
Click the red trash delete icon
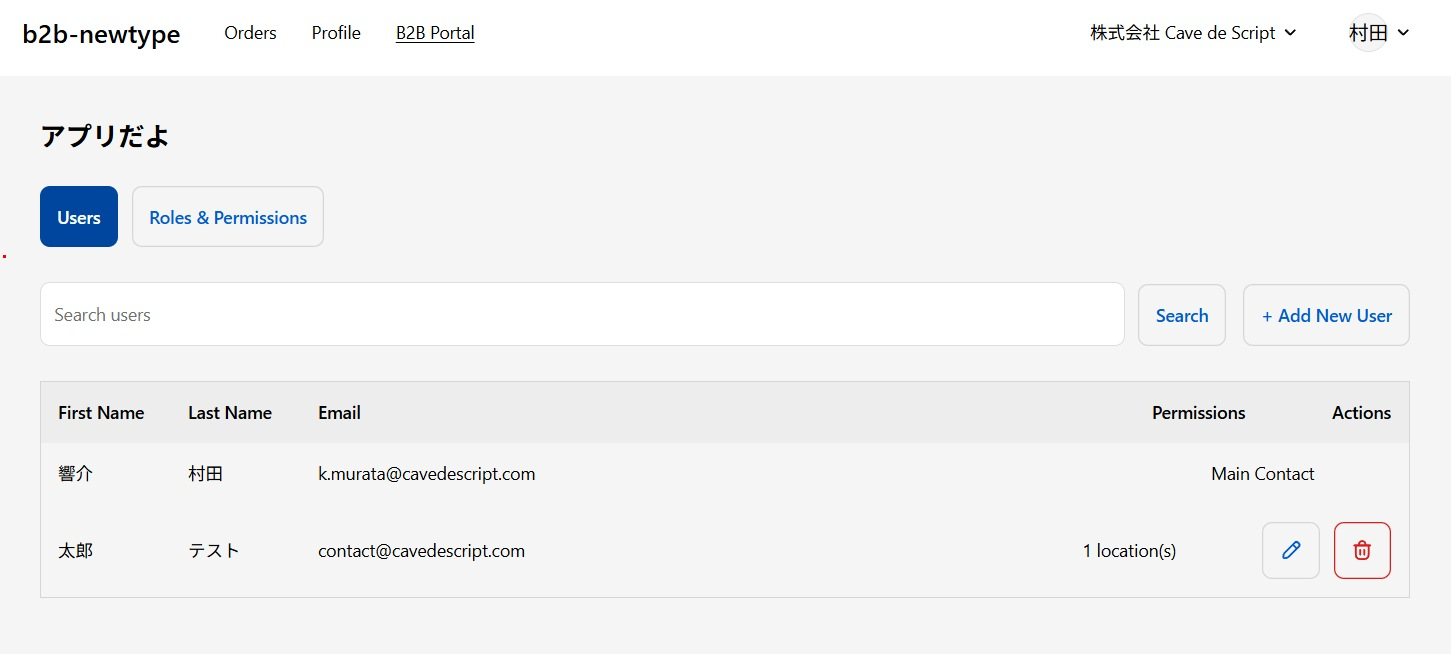[x=1362, y=550]
